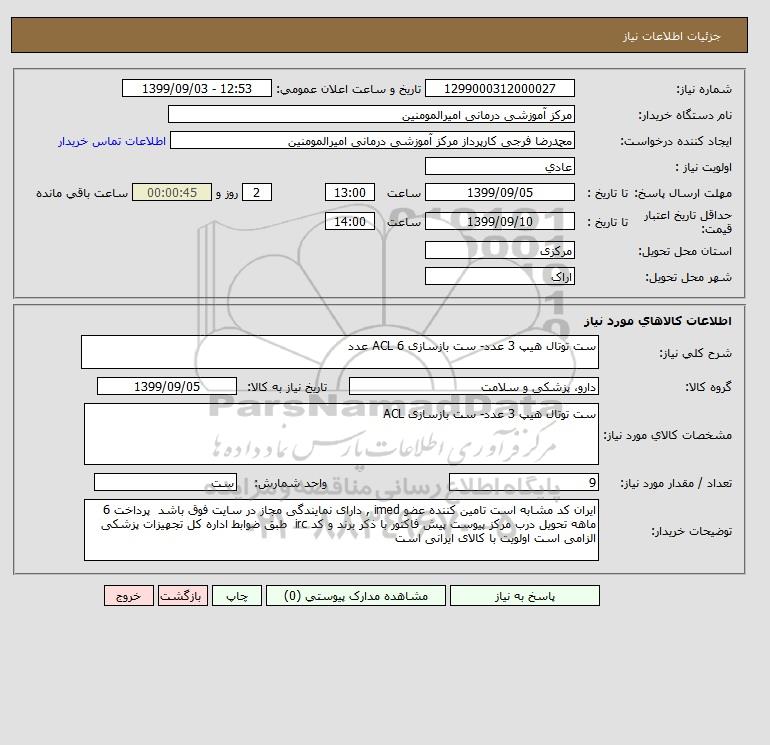Click the delivery city field اراک
Image resolution: width=770 pixels, height=745 pixels.
499,276
